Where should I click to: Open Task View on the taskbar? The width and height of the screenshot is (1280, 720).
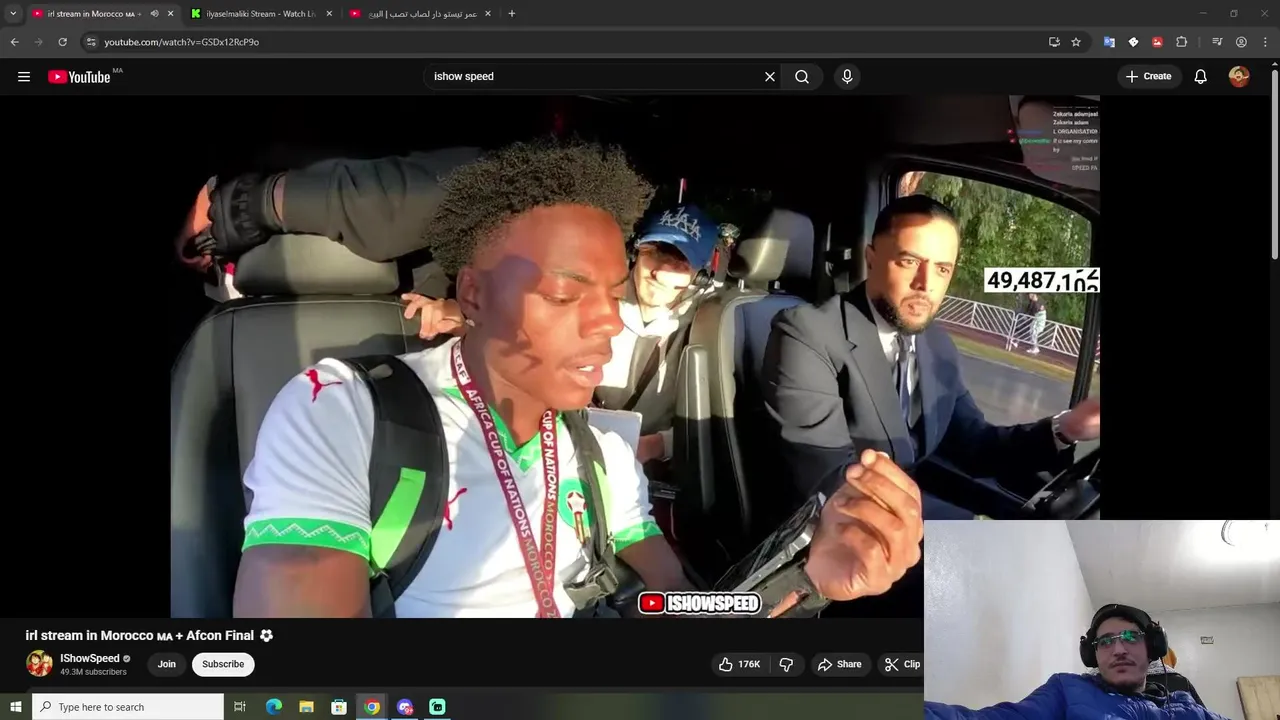[x=240, y=707]
